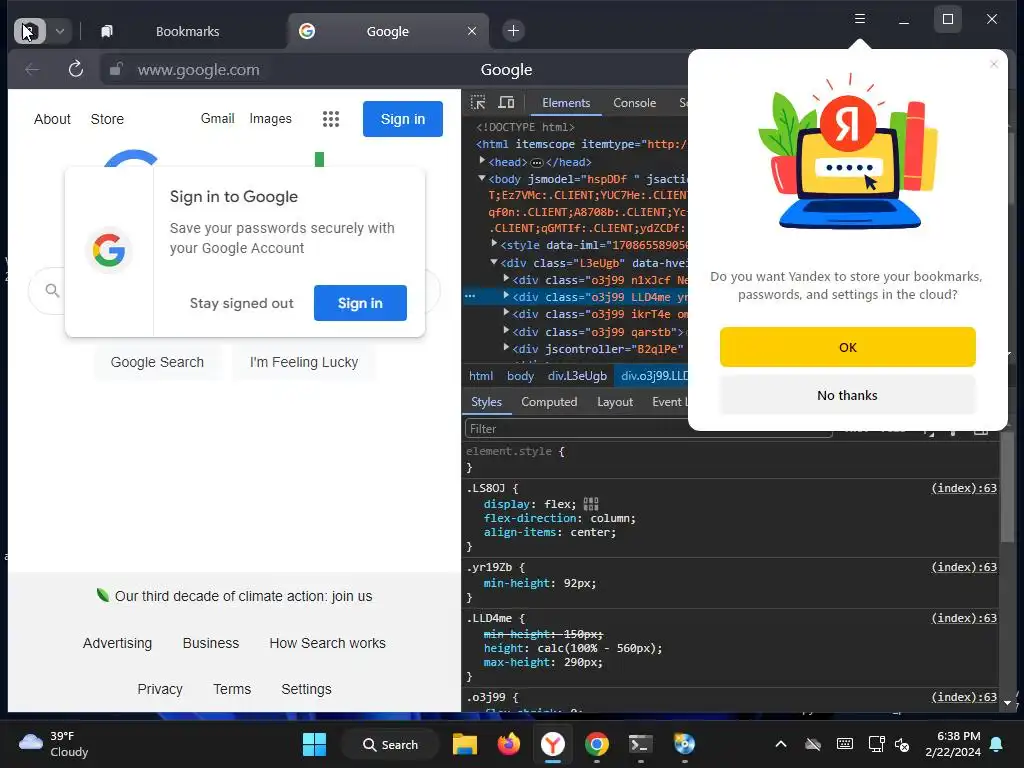The width and height of the screenshot is (1024, 768).
Task: Open the Gmail link
Action: tap(217, 118)
